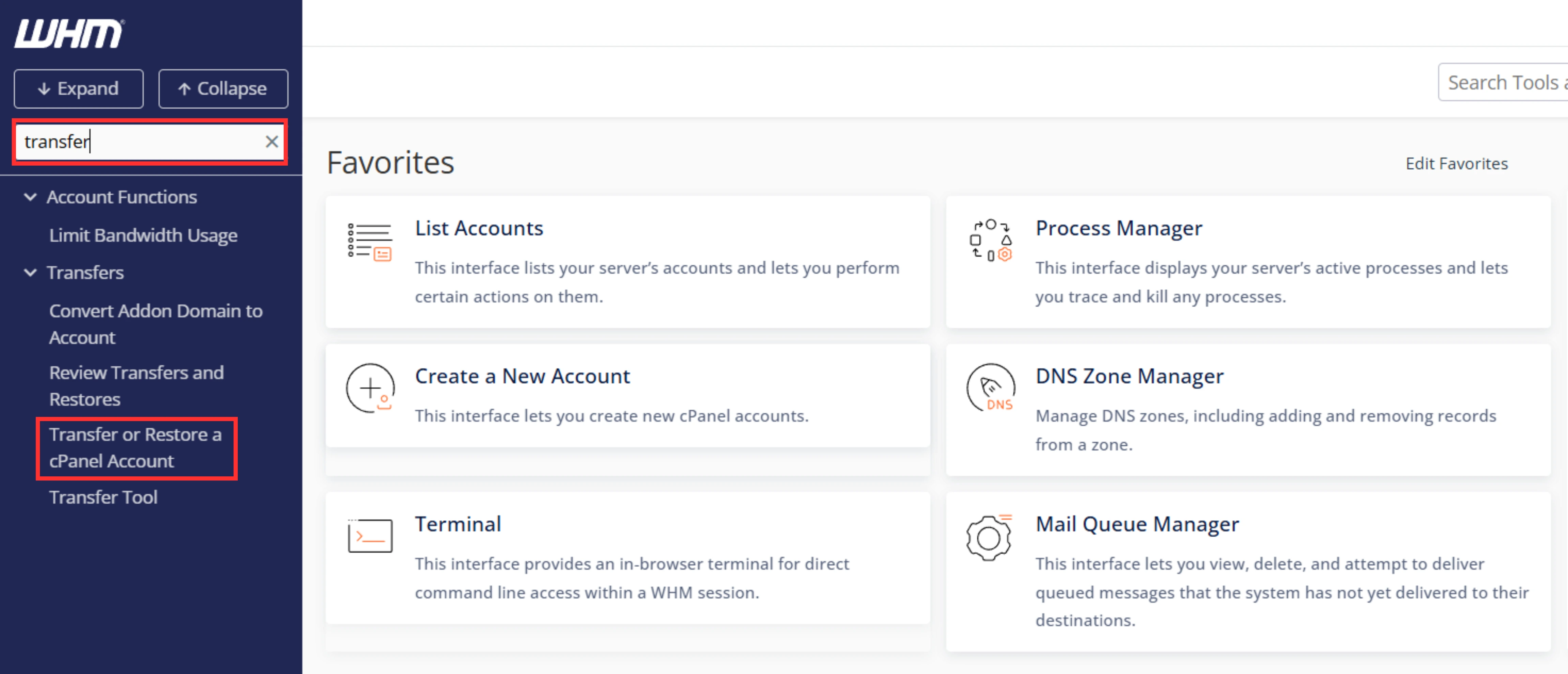
Task: Select the Transfers section label
Action: [85, 273]
